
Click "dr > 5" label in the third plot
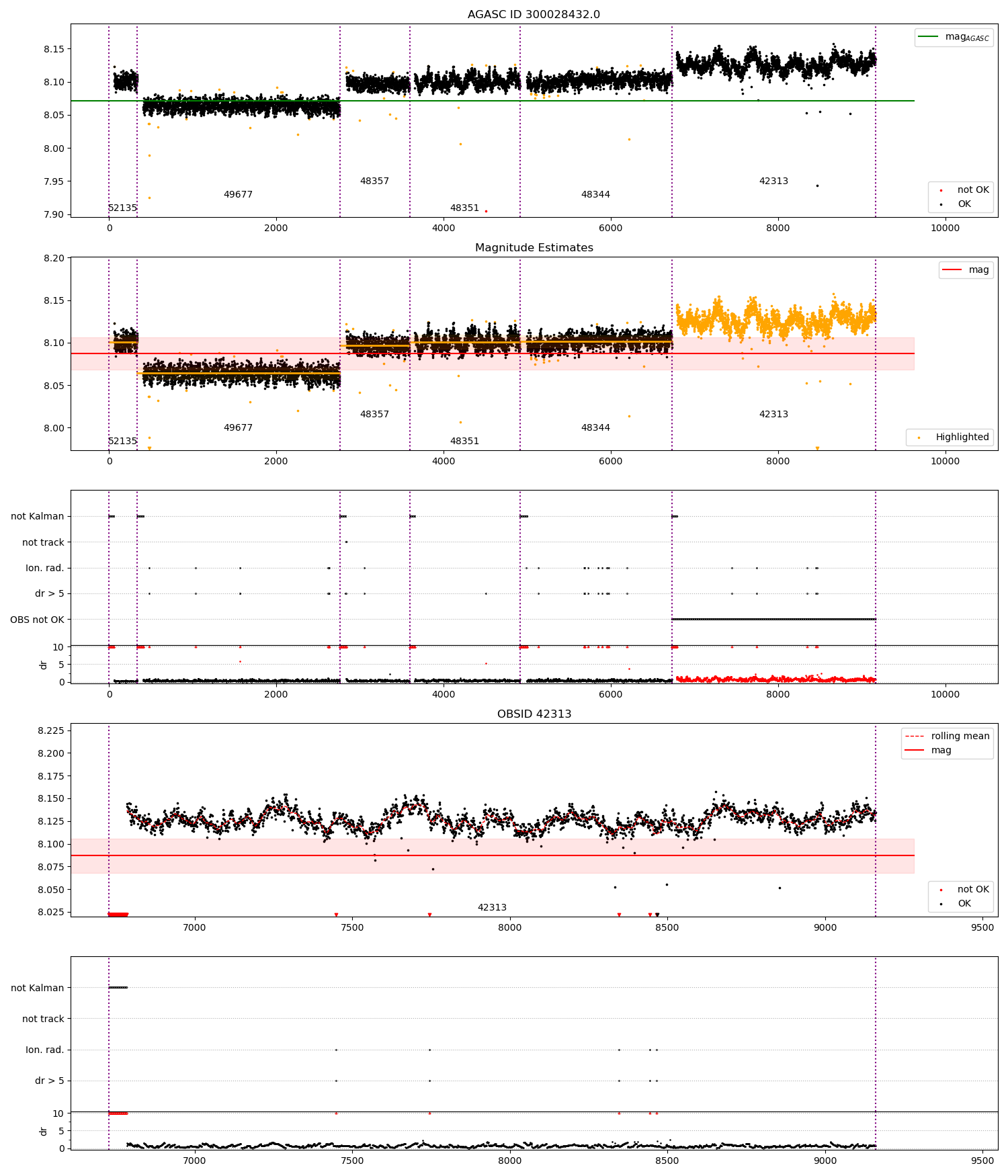pyautogui.click(x=50, y=593)
